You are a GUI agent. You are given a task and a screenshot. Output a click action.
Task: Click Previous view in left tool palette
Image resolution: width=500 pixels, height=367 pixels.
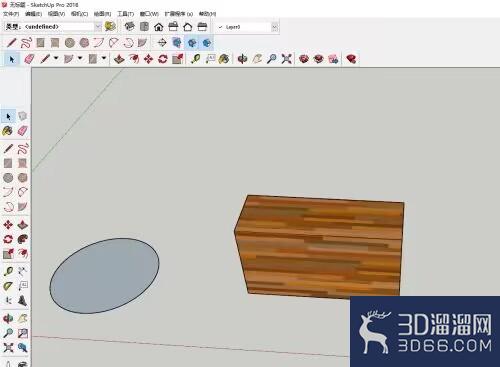click(22, 347)
